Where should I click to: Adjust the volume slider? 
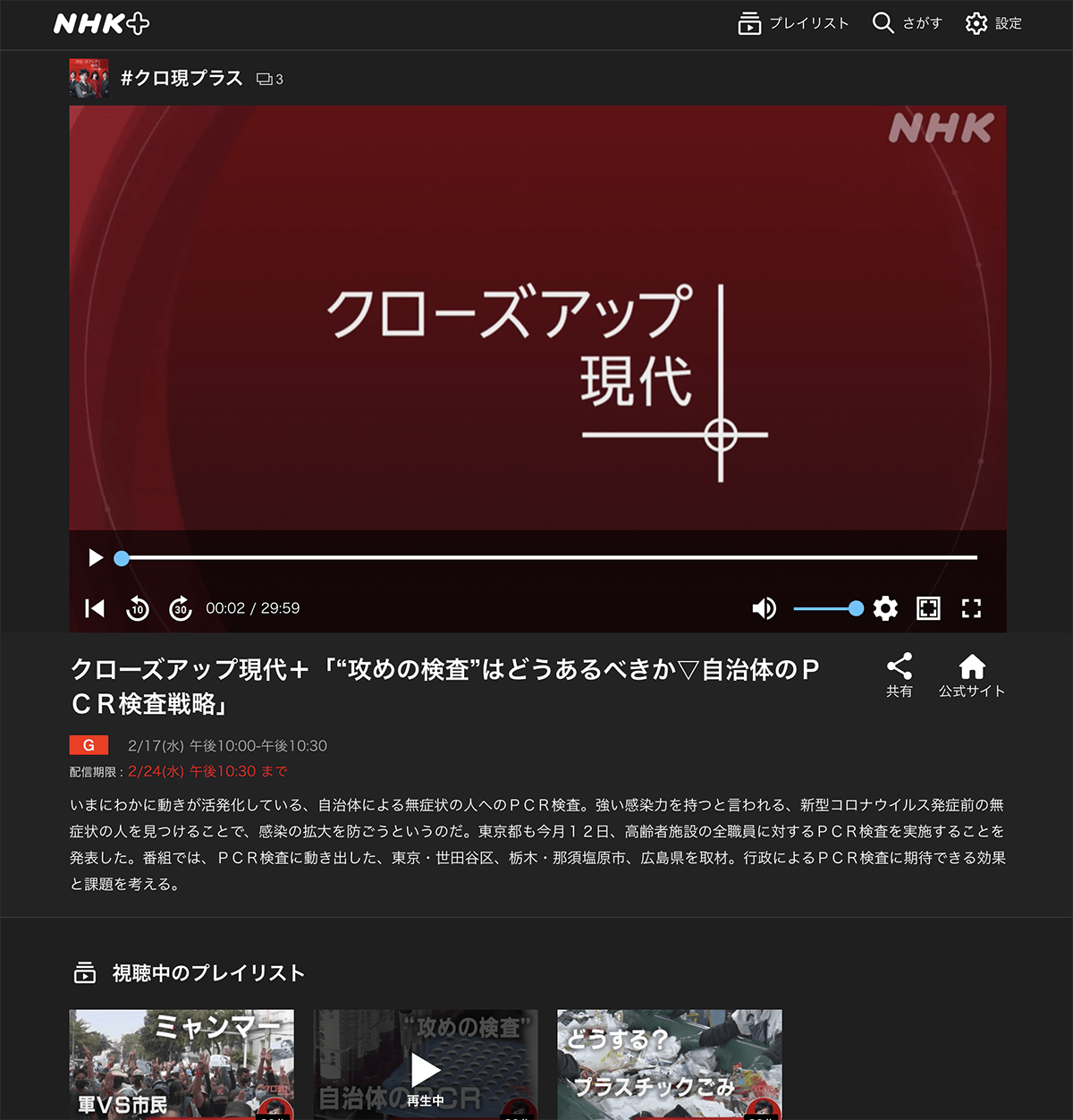pyautogui.click(x=828, y=608)
